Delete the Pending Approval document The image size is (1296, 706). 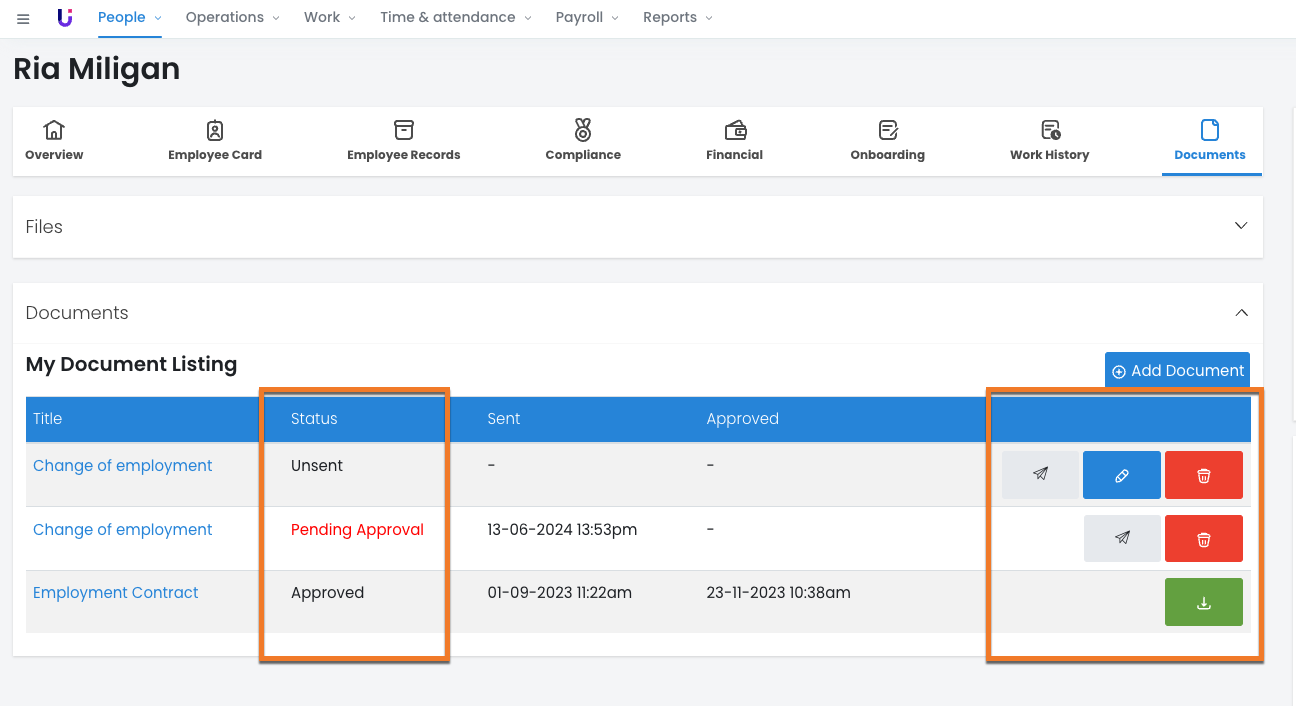pos(1203,538)
